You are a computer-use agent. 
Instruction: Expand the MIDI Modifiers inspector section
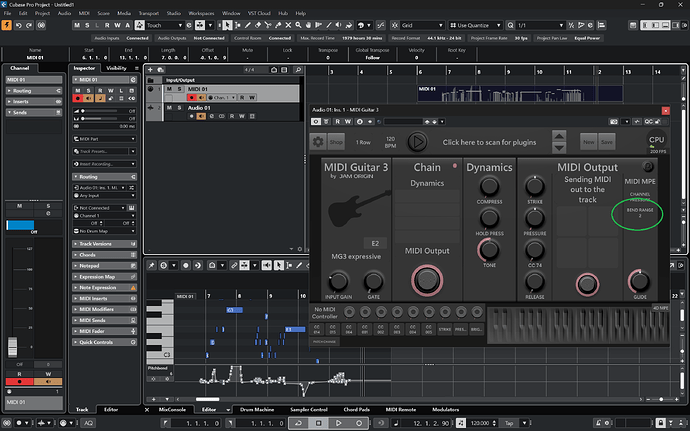click(x=105, y=309)
